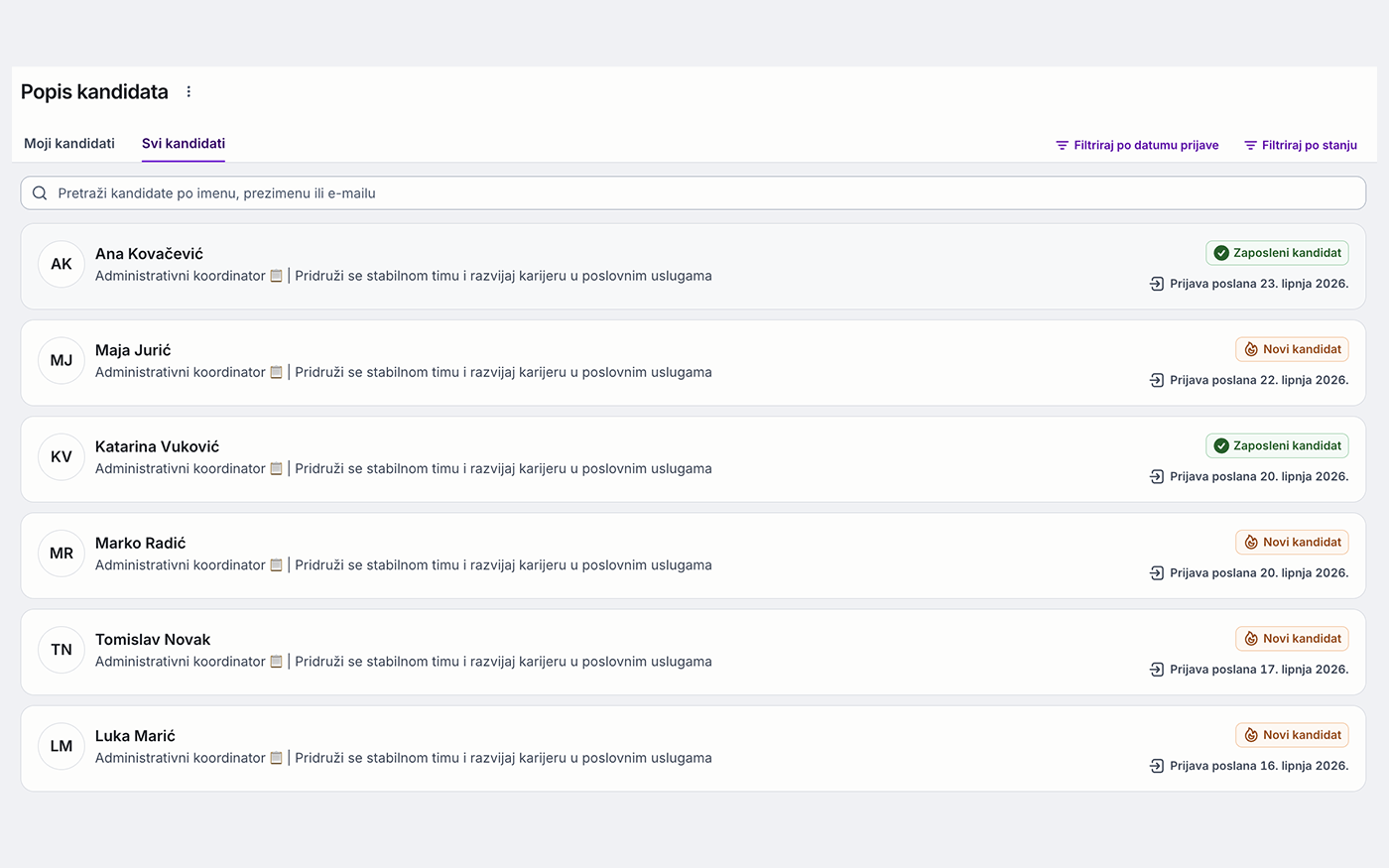1389x868 pixels.
Task: Click job description text under Tomislav Novak
Action: (404, 661)
